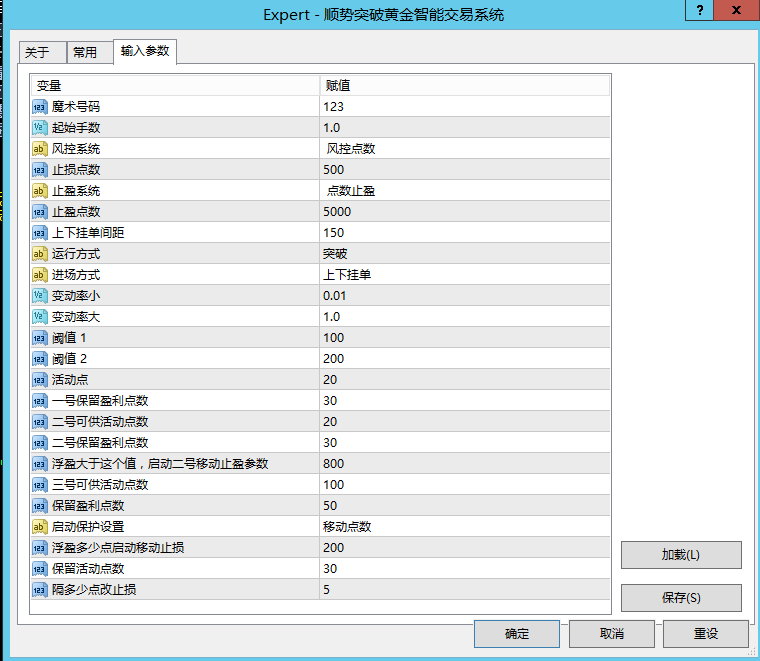Screen dimensions: 760x661
Task: Select the 活动点 variable name
Action: [x=70, y=380]
